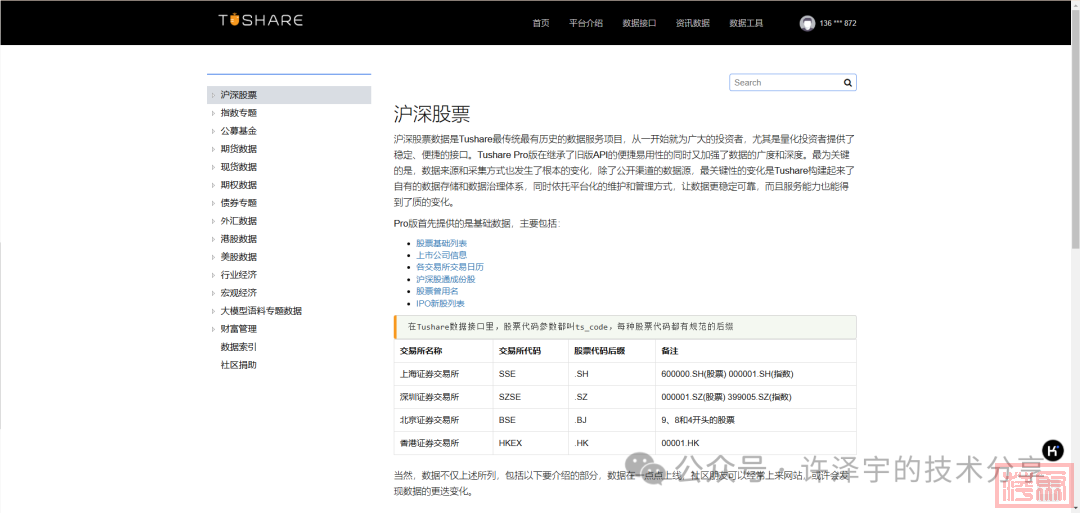
Task: Click the HKEX exchange code cell
Action: coord(530,443)
